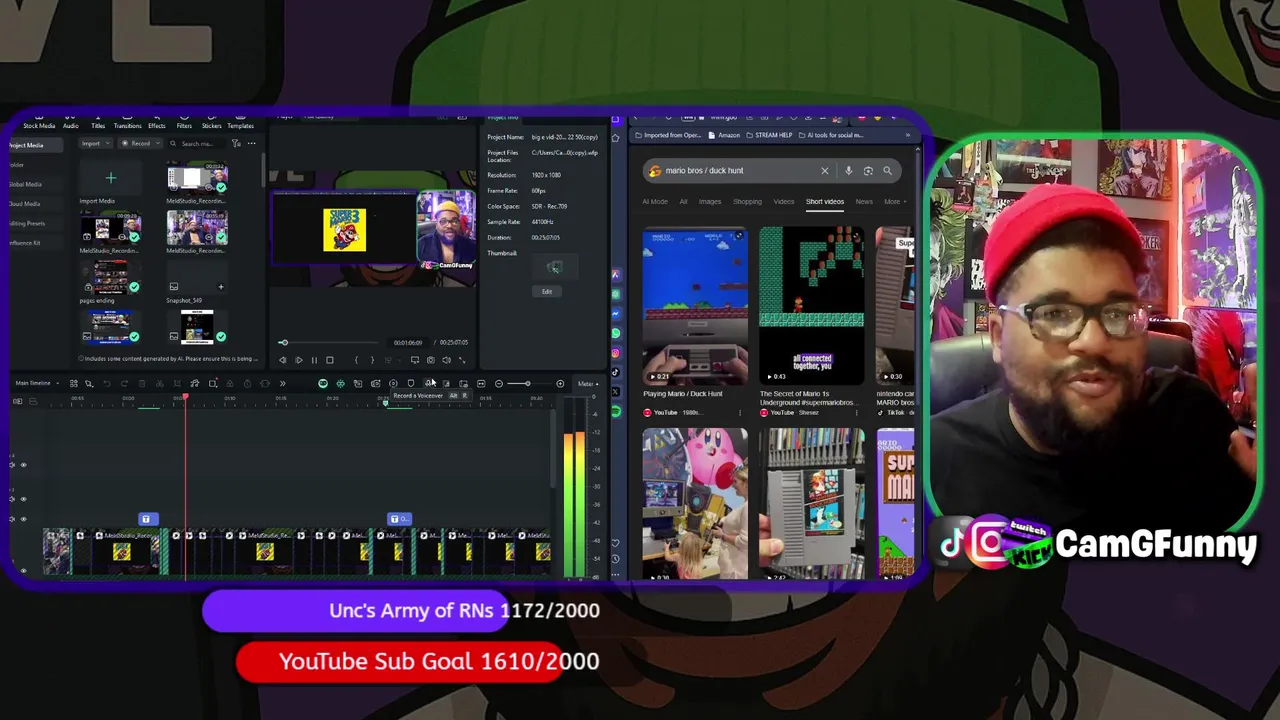
Task: Open the media panel more-options menu
Action: pyautogui.click(x=251, y=144)
